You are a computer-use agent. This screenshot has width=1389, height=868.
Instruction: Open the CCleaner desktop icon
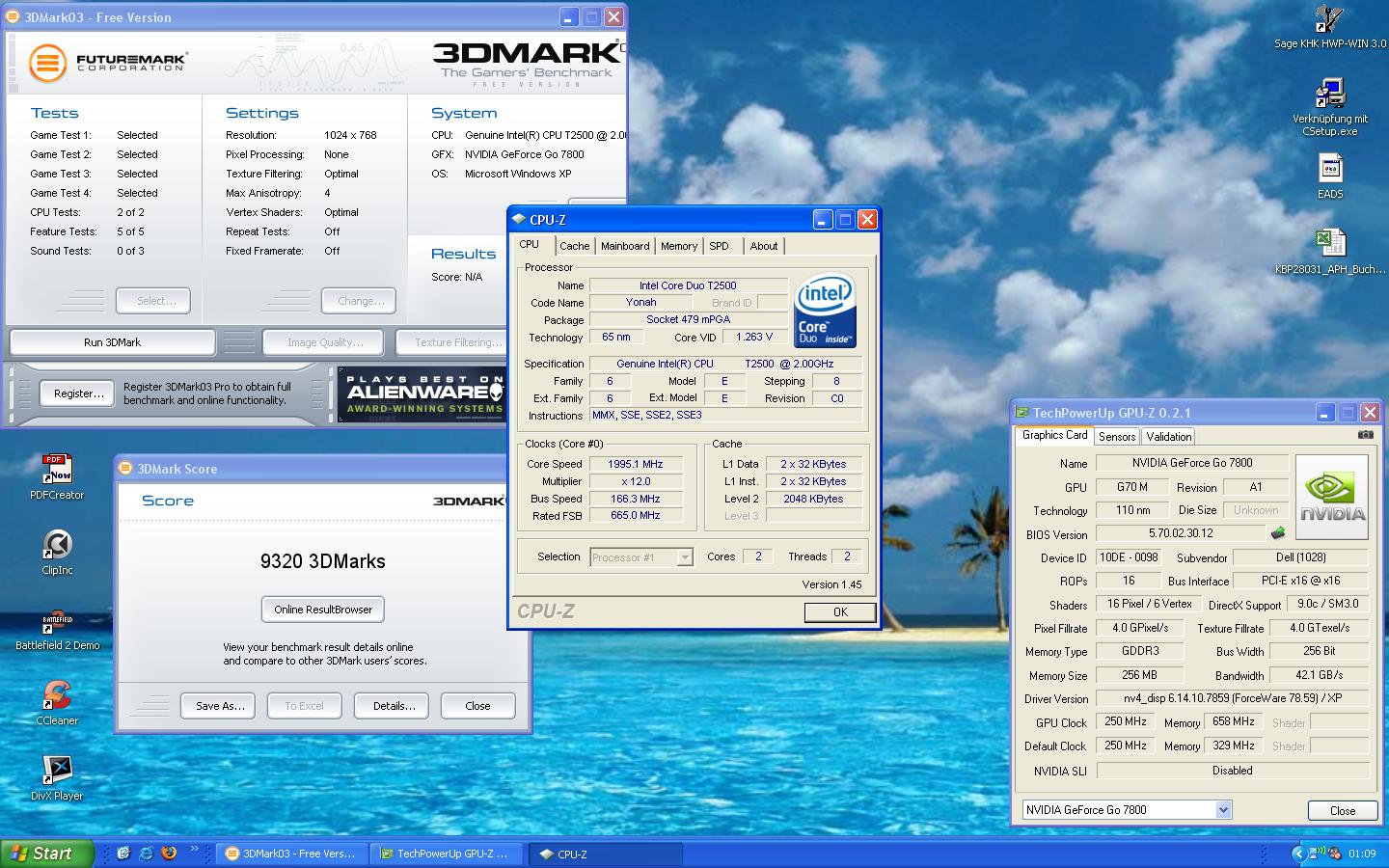tap(57, 695)
